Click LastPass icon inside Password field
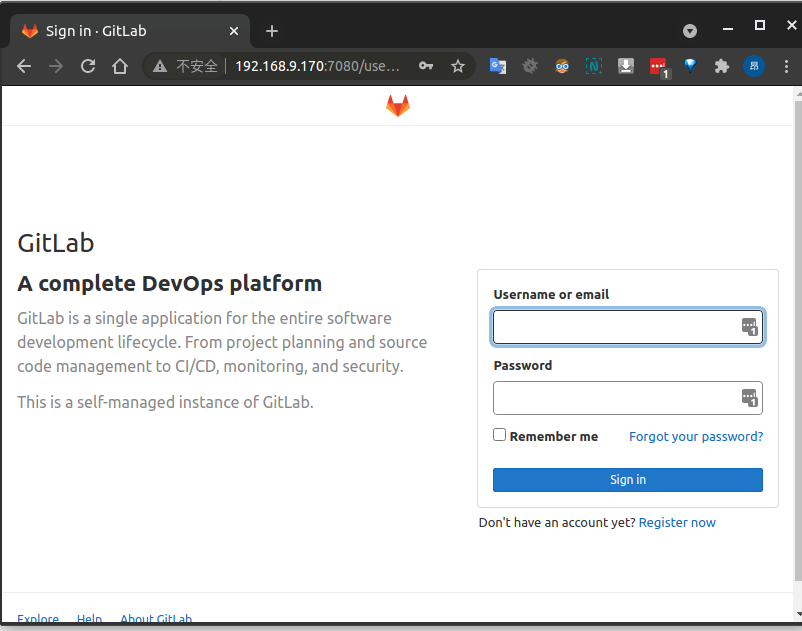The height and width of the screenshot is (631, 802). (750, 398)
